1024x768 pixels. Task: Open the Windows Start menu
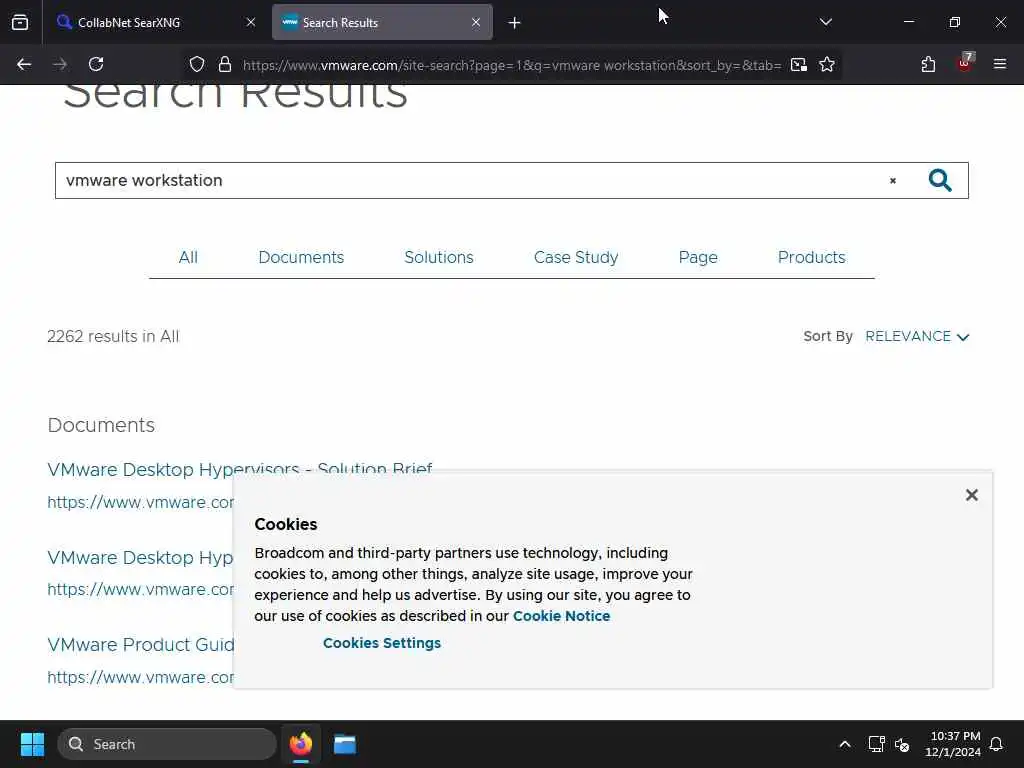(32, 744)
